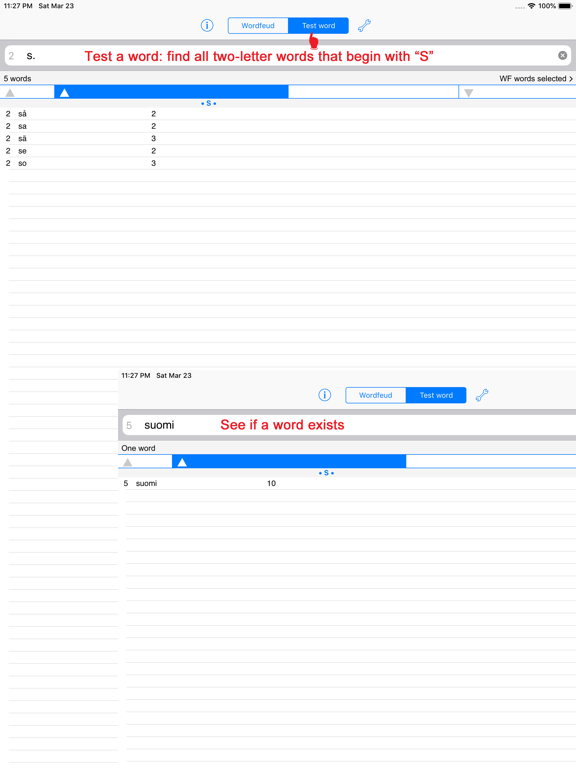Click white up triangle in top blue bar
576x768 pixels.
[64, 93]
